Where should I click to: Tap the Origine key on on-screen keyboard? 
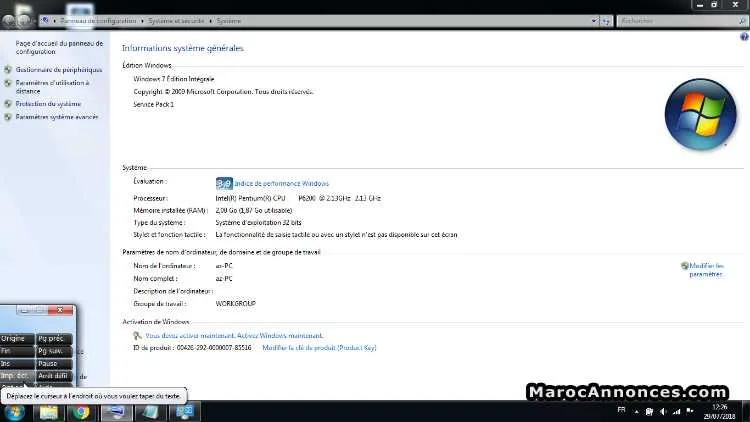point(17,339)
